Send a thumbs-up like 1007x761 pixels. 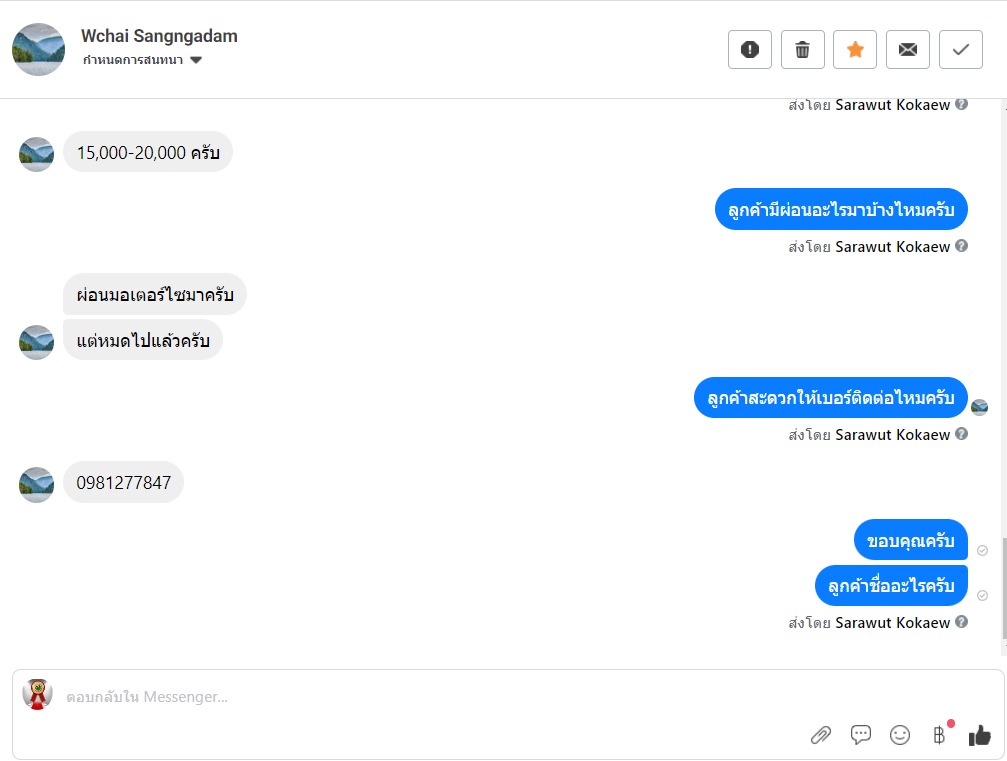[x=979, y=735]
